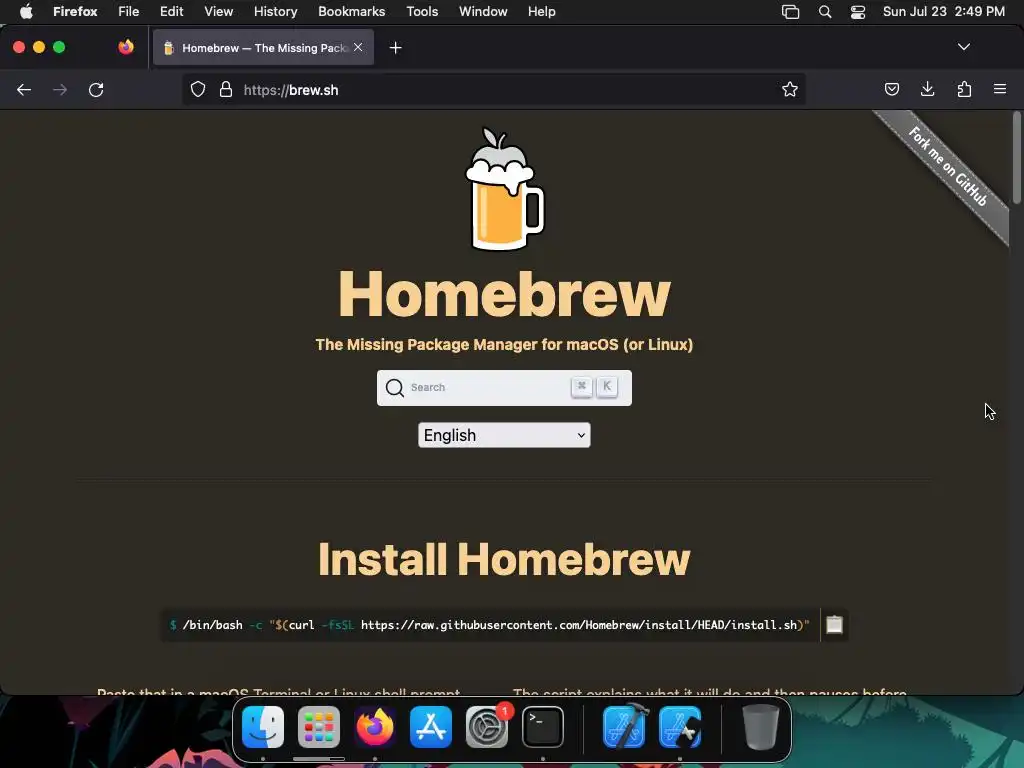Click the date and time clock
Viewport: 1024px width, 768px height.
944,12
